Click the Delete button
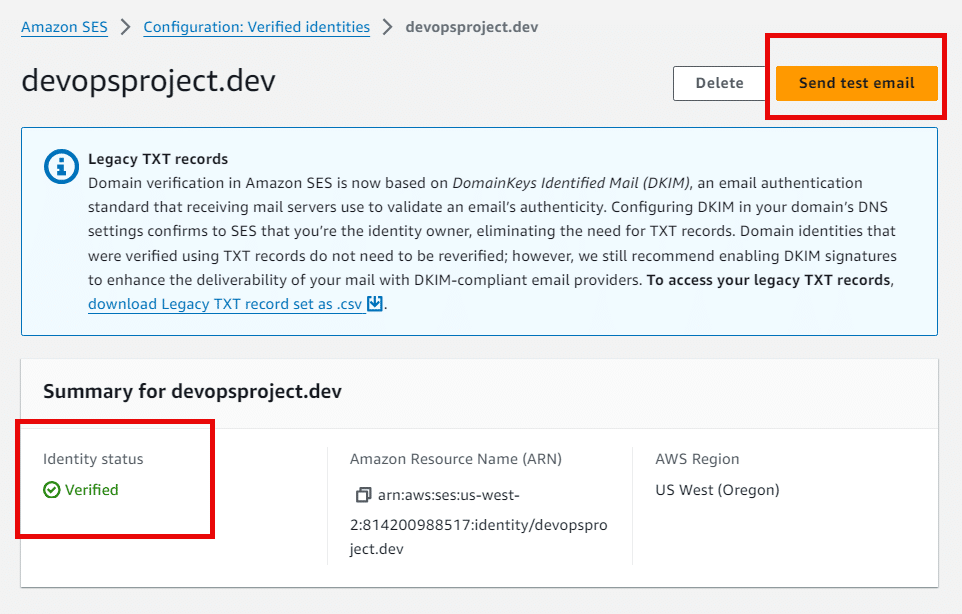The image size is (962, 614). [x=719, y=83]
